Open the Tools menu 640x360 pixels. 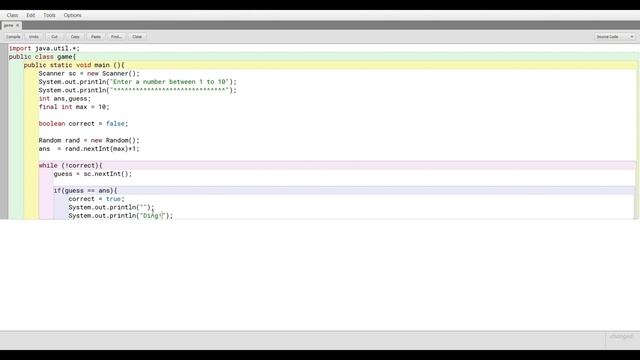[49, 15]
